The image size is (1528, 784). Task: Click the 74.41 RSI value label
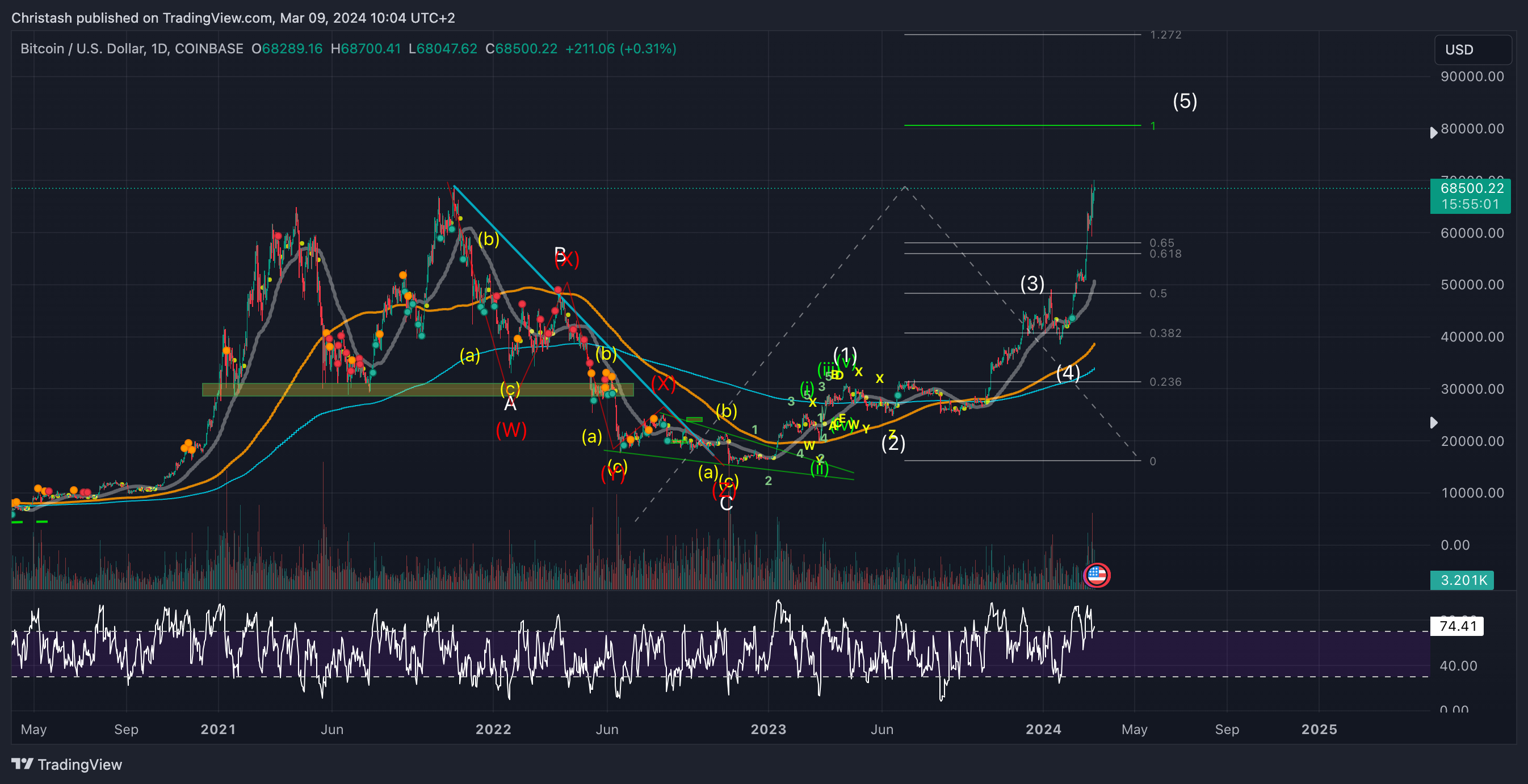point(1458,626)
